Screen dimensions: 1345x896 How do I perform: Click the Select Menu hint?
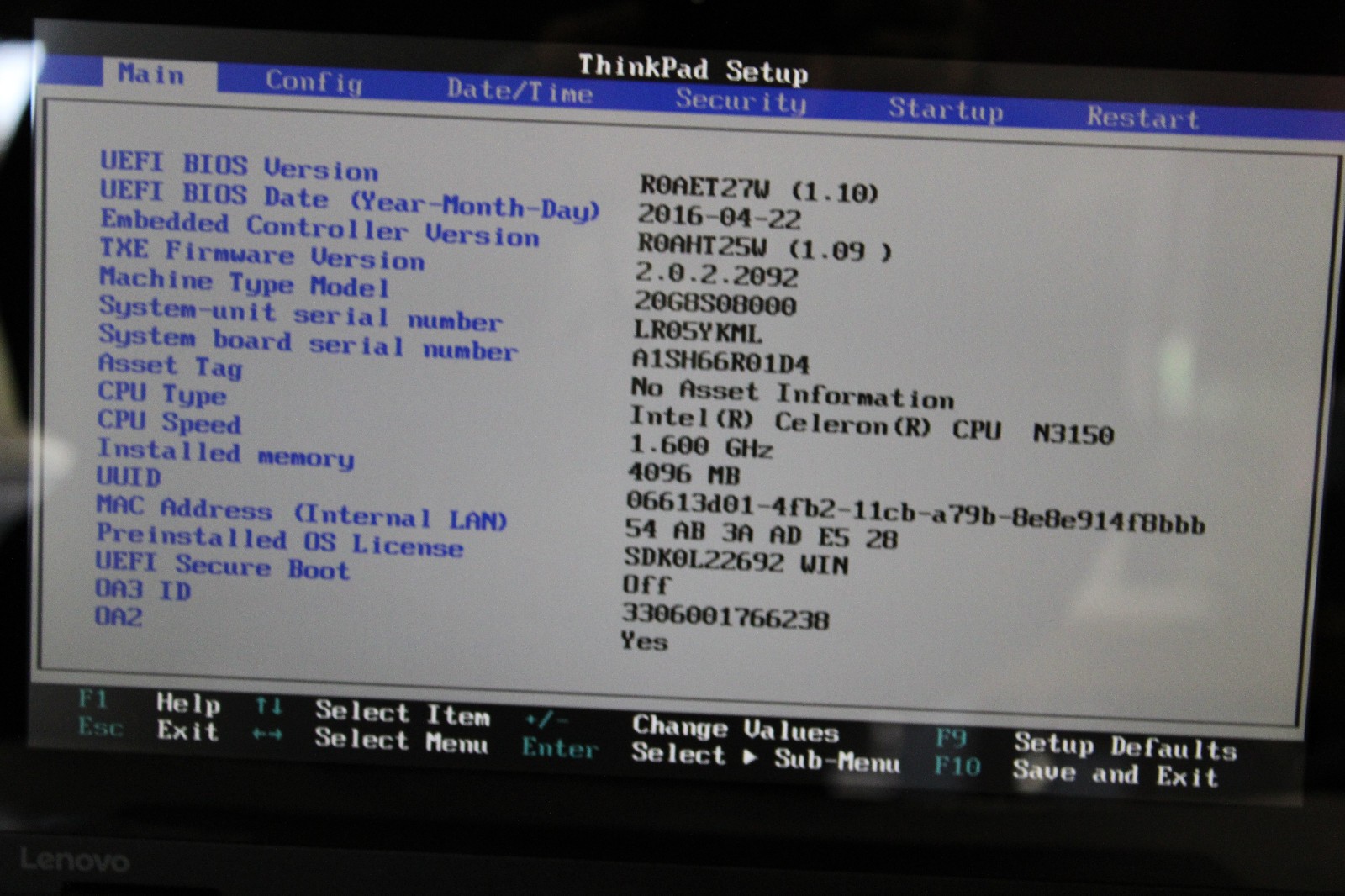(401, 741)
